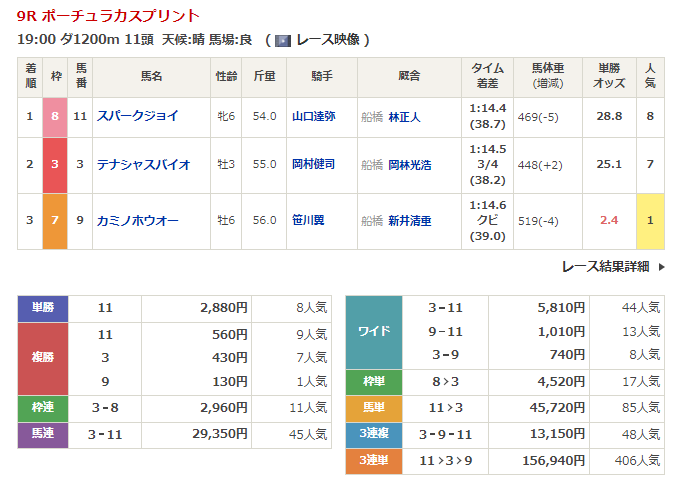Open jockey 笹川翼 profile

pyautogui.click(x=308, y=219)
